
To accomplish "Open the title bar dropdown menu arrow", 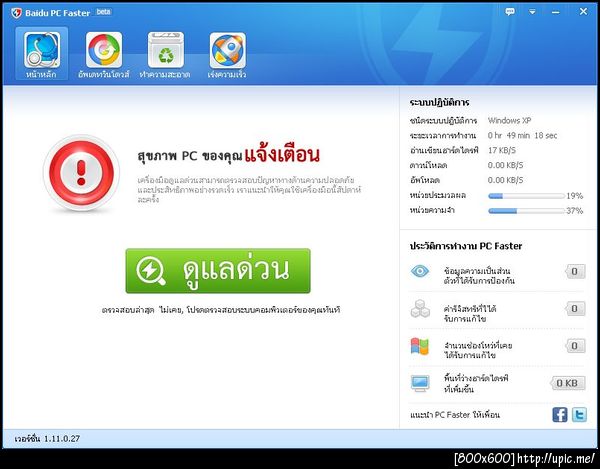I will pyautogui.click(x=532, y=12).
